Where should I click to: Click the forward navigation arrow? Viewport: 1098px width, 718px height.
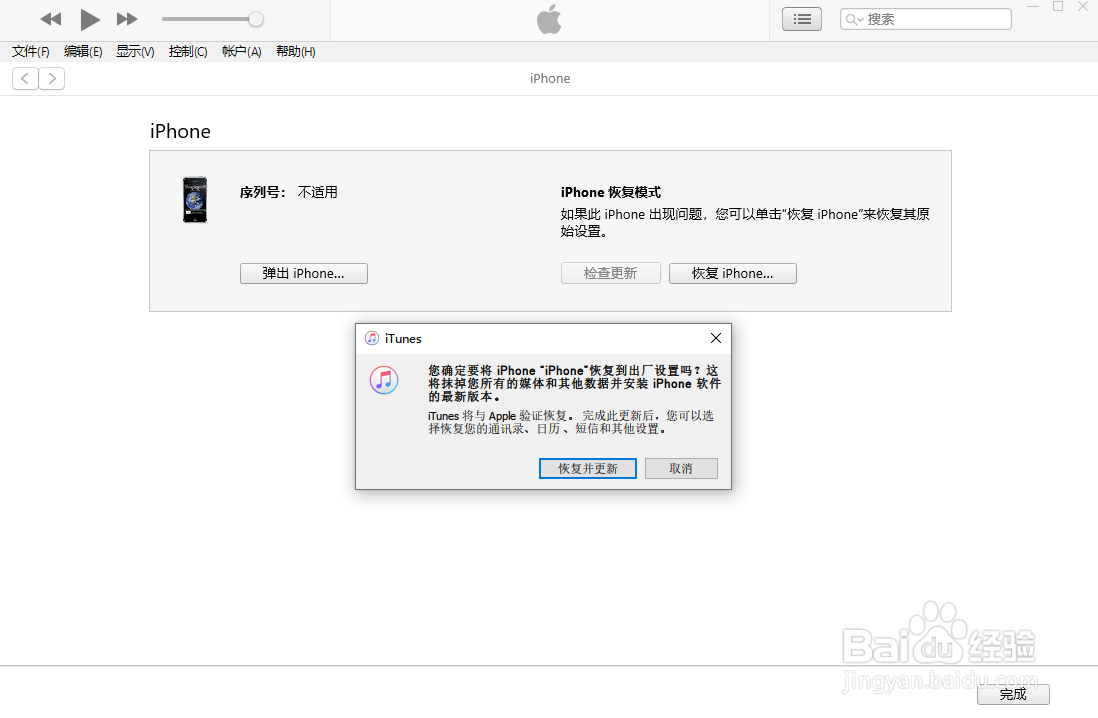click(x=51, y=78)
